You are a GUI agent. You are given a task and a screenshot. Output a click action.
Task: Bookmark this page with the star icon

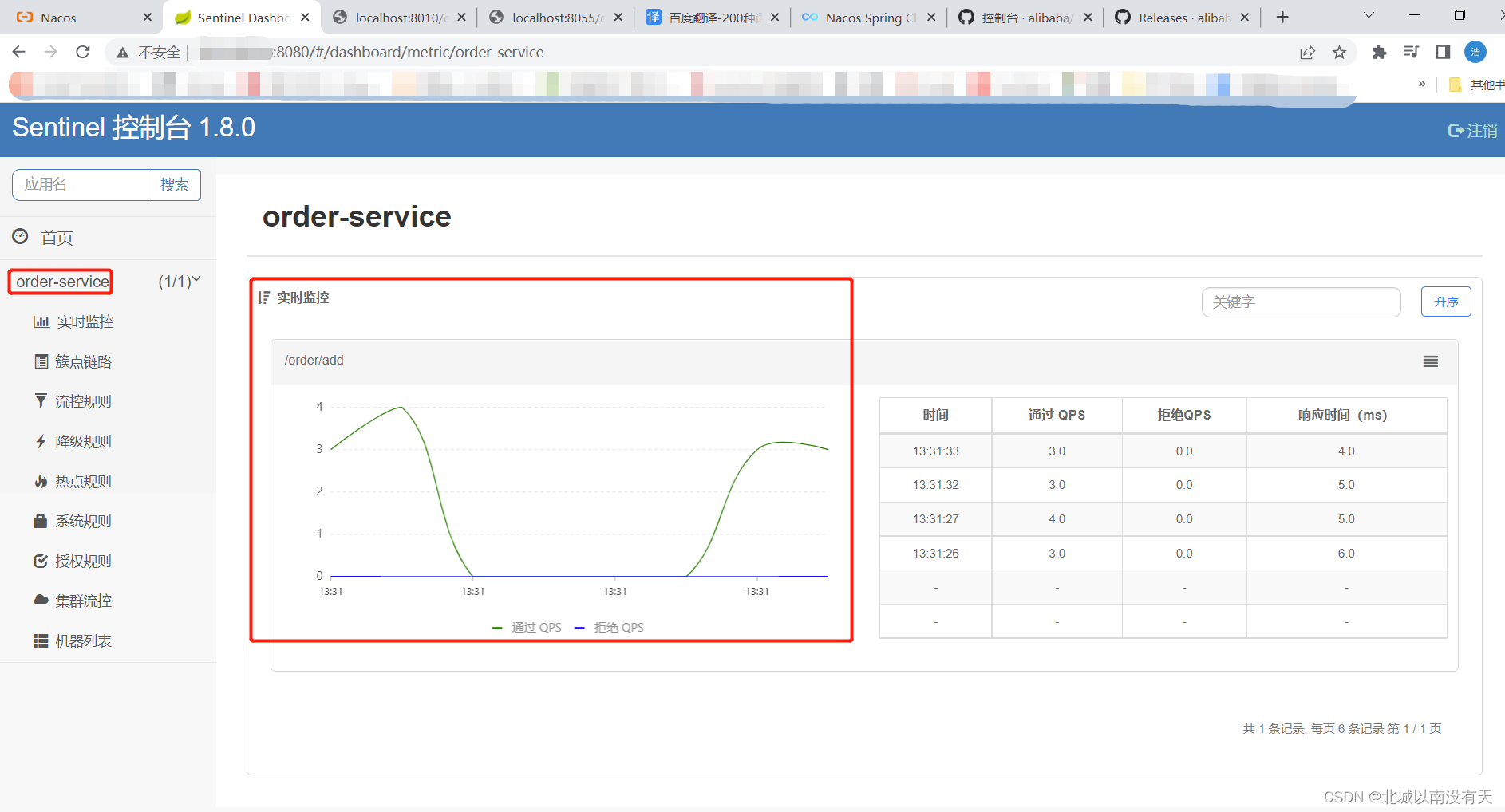click(1339, 53)
